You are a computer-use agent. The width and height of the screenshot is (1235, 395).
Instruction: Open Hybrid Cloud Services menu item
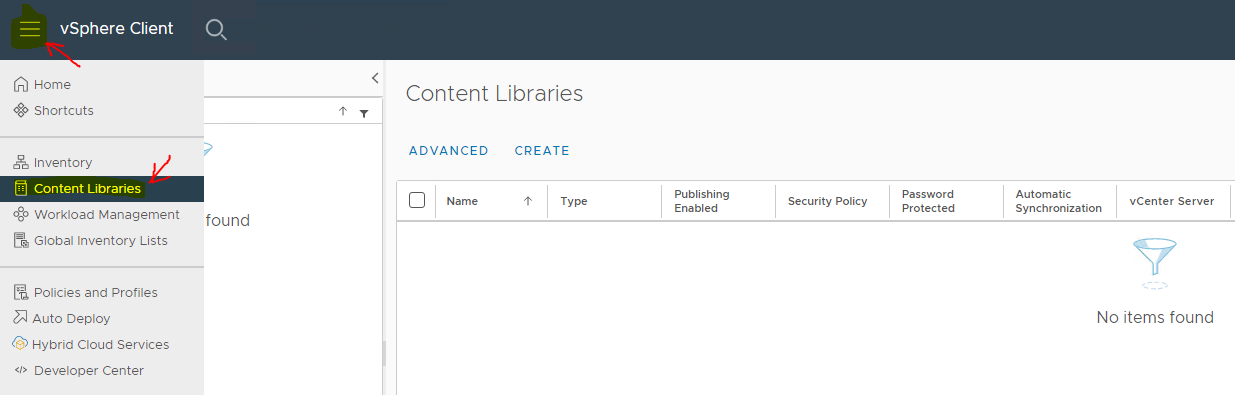pos(100,344)
